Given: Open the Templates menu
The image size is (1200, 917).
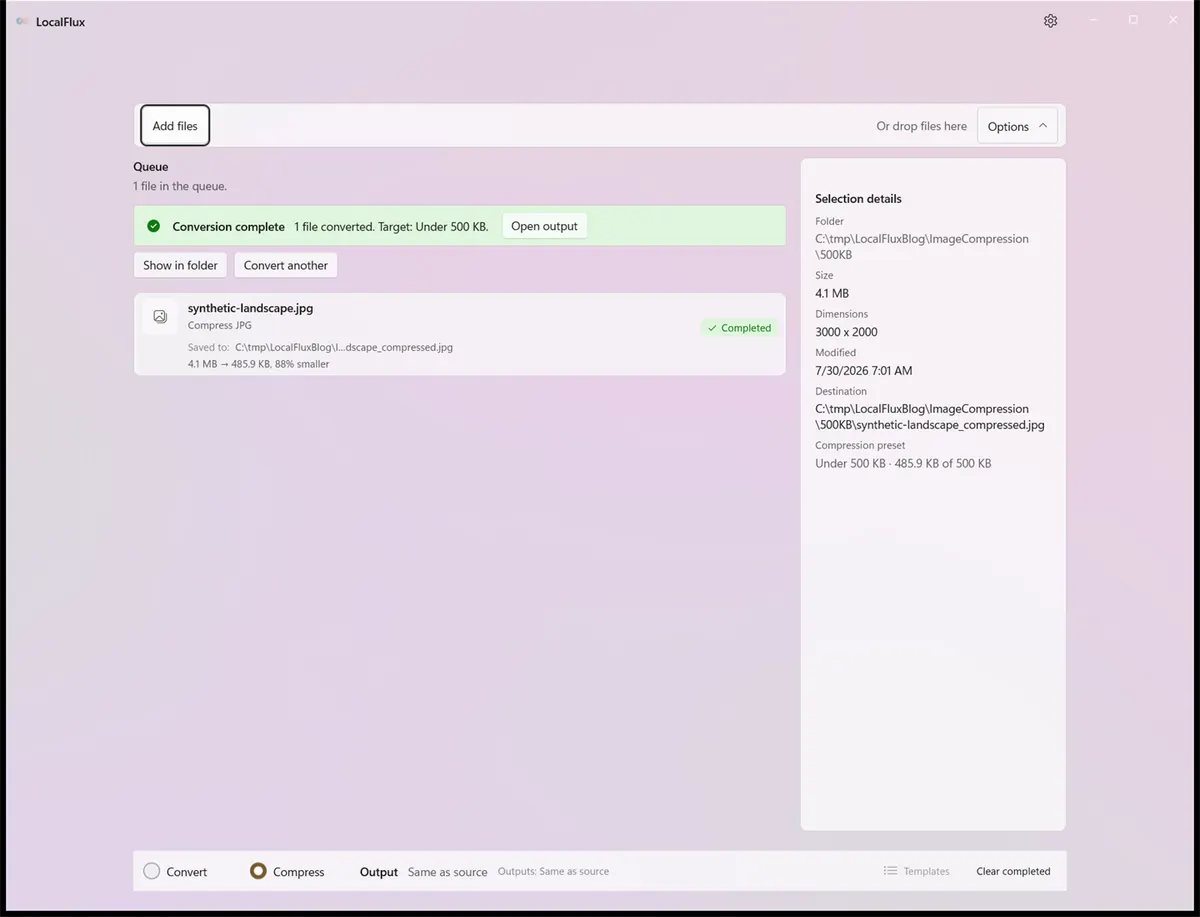Looking at the screenshot, I should 916,871.
